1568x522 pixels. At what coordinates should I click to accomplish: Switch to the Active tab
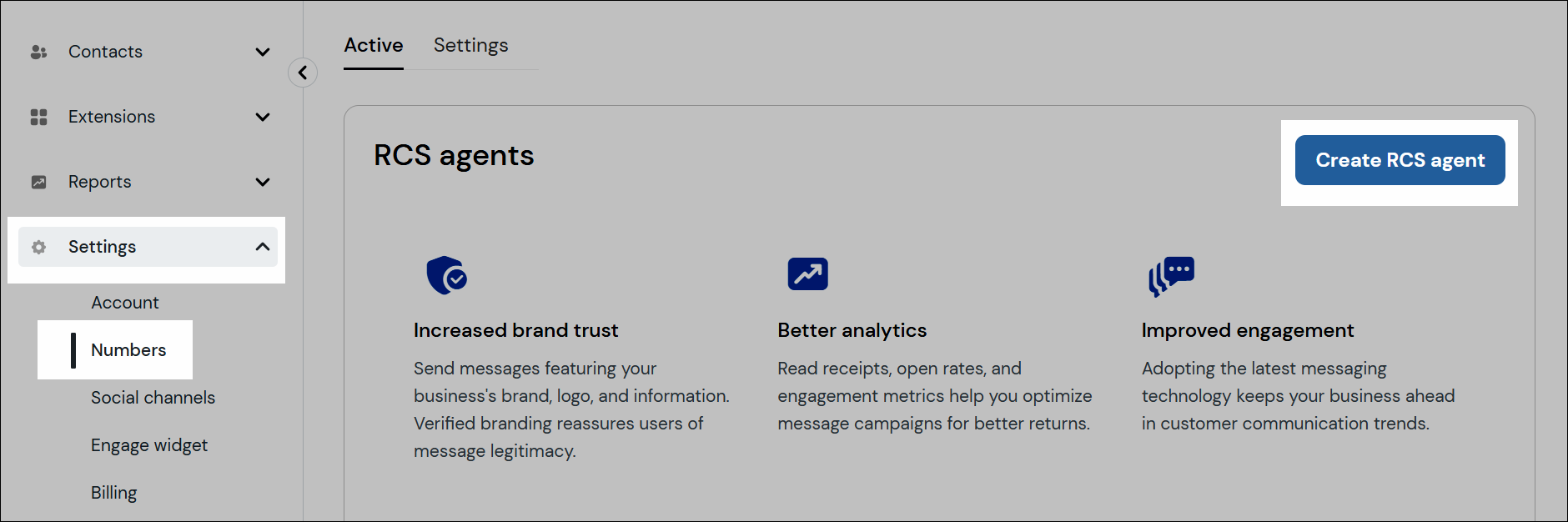374,45
